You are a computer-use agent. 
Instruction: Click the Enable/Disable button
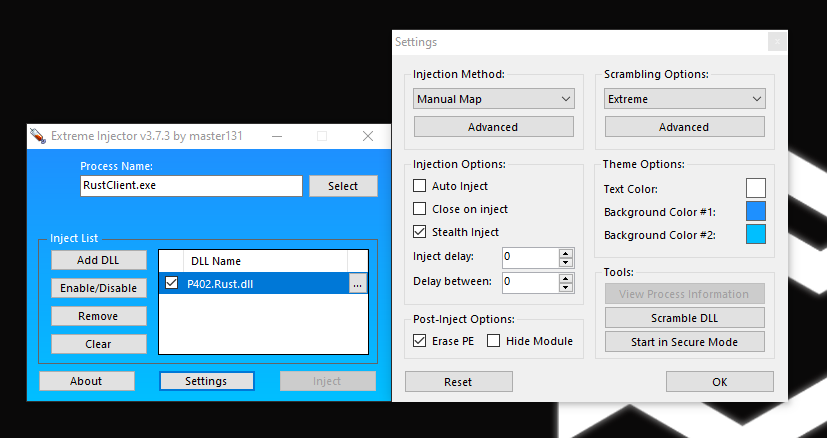point(99,288)
